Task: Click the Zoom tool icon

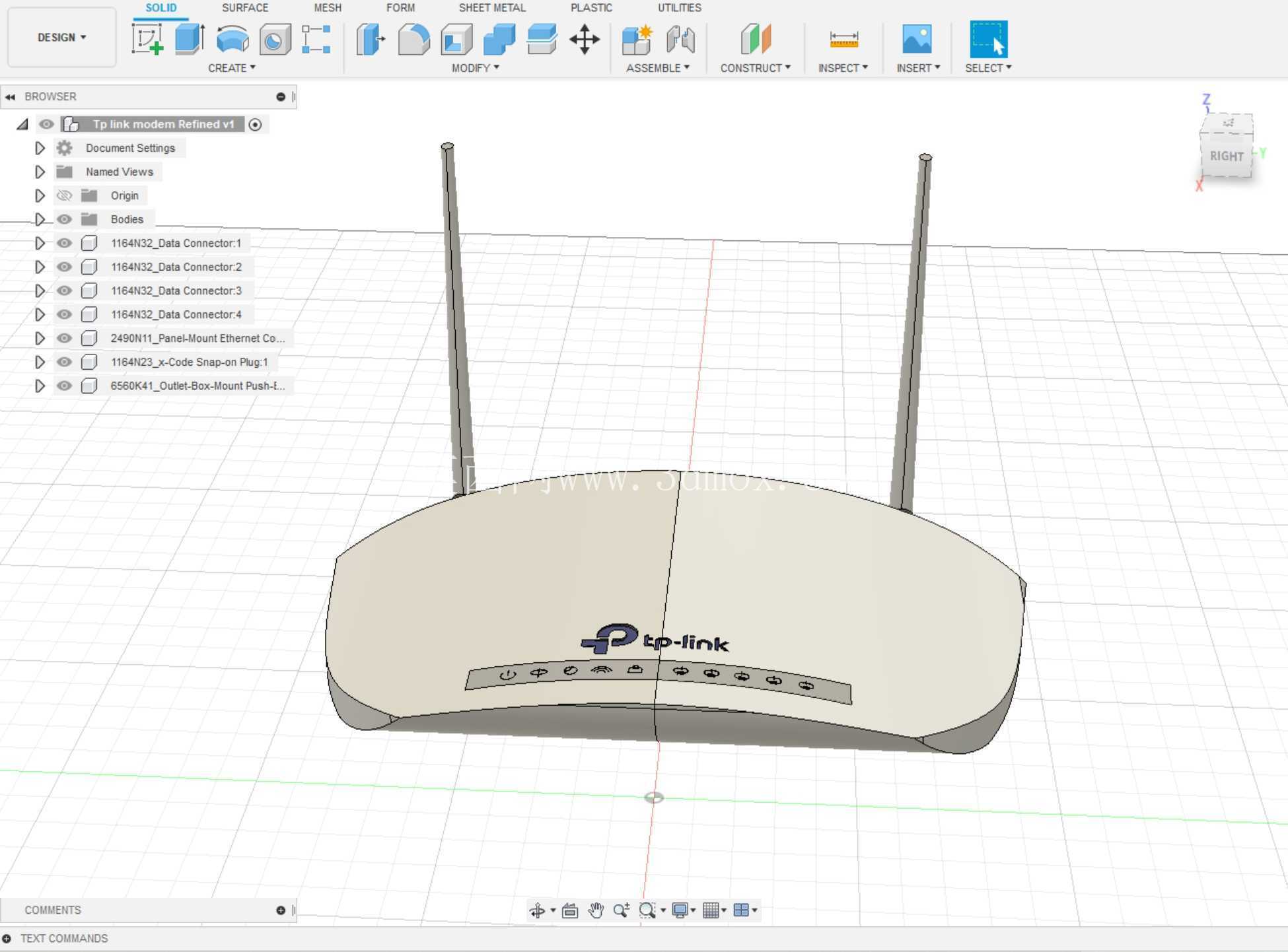Action: [x=621, y=911]
